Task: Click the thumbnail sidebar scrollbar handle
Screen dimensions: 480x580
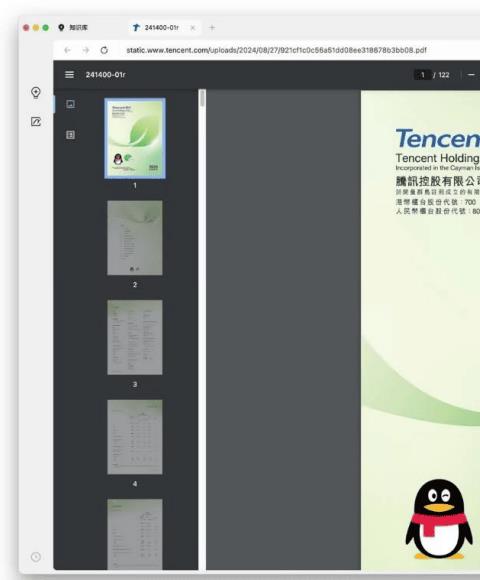Action: pyautogui.click(x=202, y=99)
